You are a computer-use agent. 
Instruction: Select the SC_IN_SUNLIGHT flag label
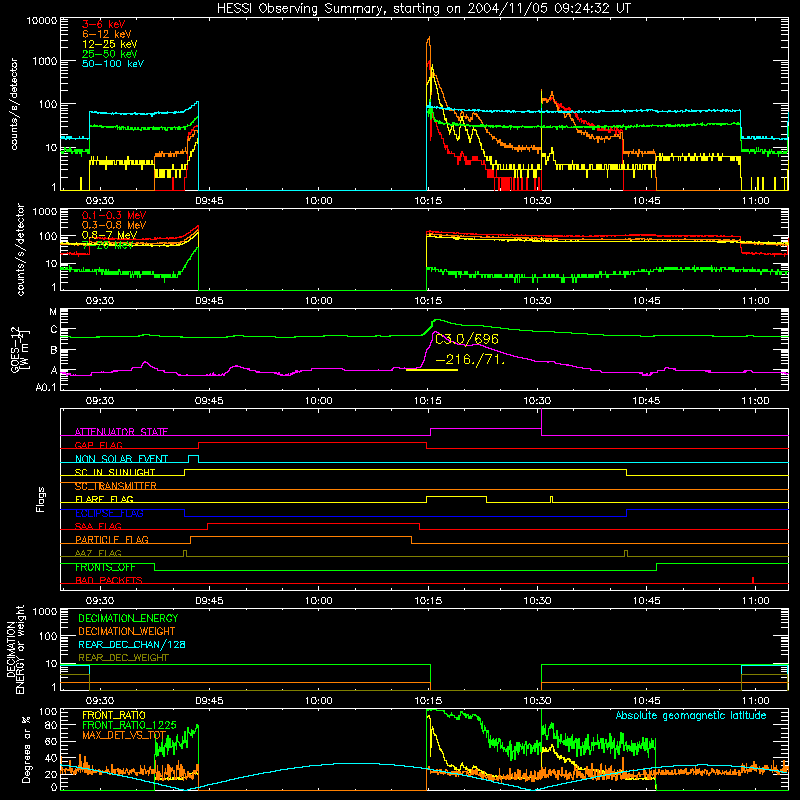115,472
